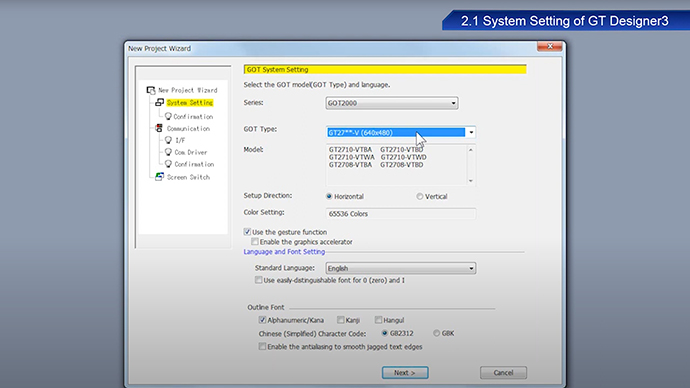
Task: Open the Series dropdown showing GOT2000
Action: pyautogui.click(x=392, y=103)
